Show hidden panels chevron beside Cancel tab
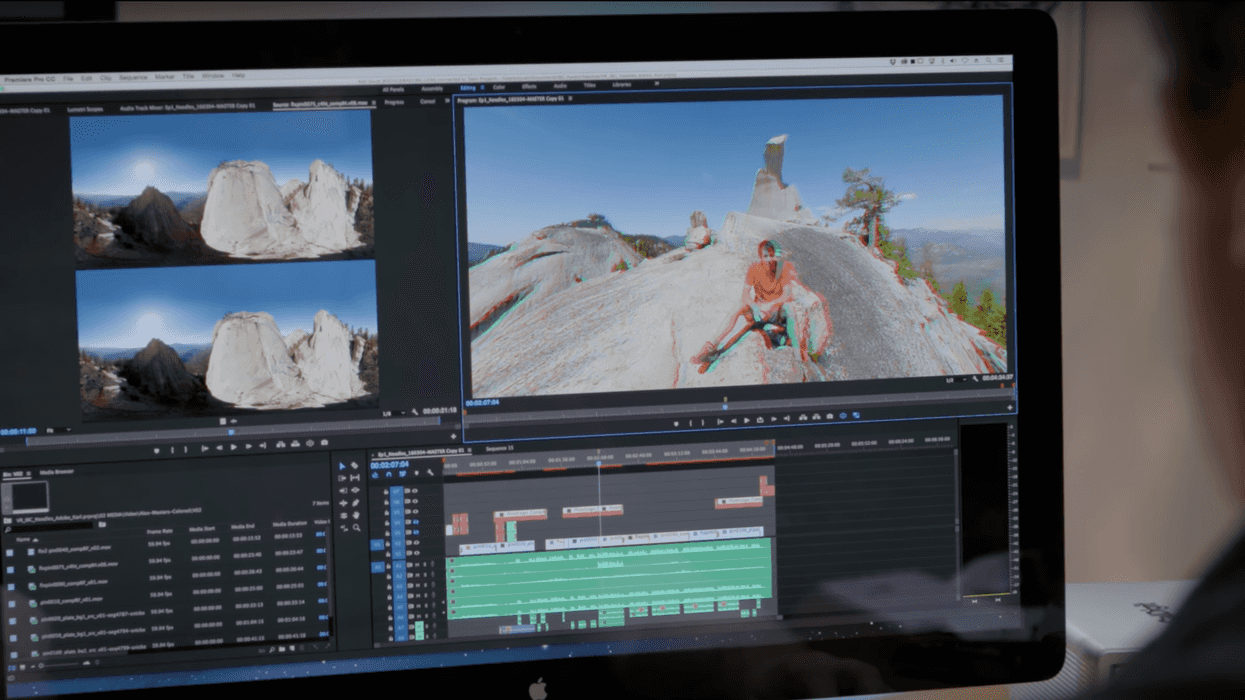Screen dimensions: 1245x700 coord(447,100)
